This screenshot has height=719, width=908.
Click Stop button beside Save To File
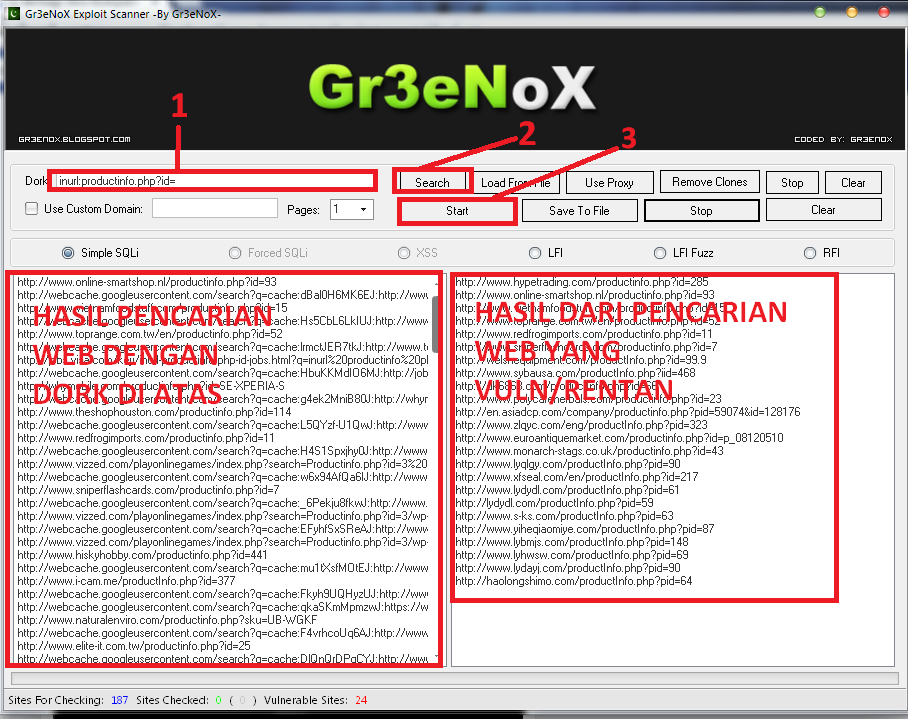point(701,211)
